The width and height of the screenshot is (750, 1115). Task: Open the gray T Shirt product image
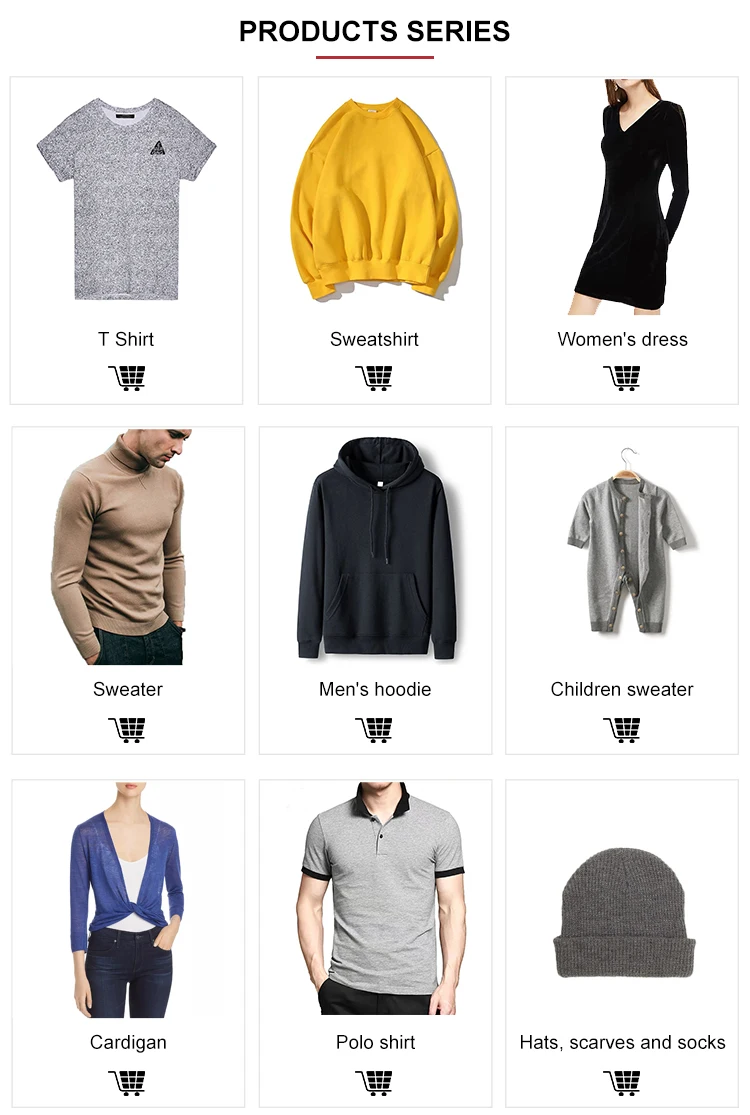tap(127, 199)
